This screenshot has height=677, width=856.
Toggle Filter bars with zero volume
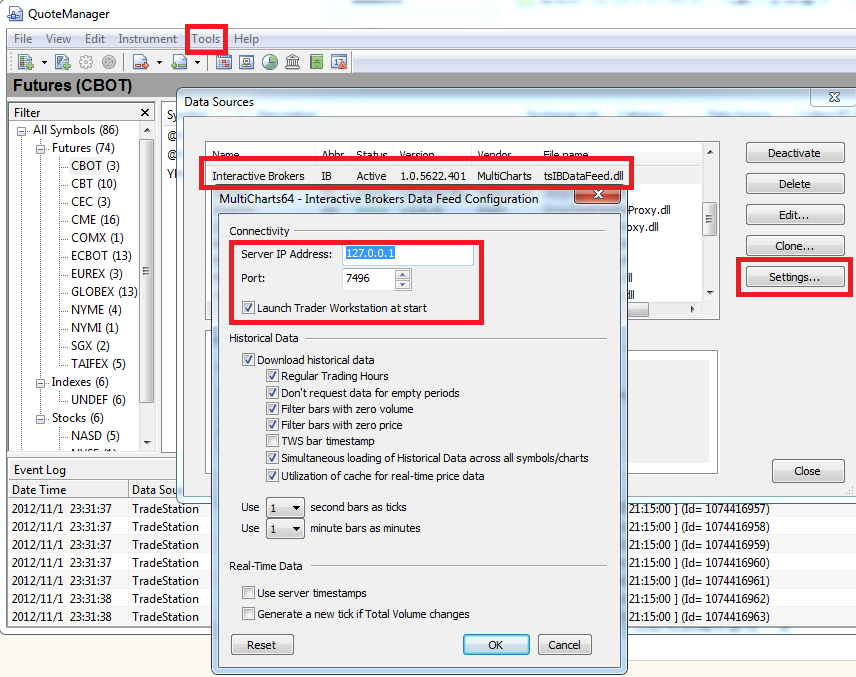[x=272, y=408]
